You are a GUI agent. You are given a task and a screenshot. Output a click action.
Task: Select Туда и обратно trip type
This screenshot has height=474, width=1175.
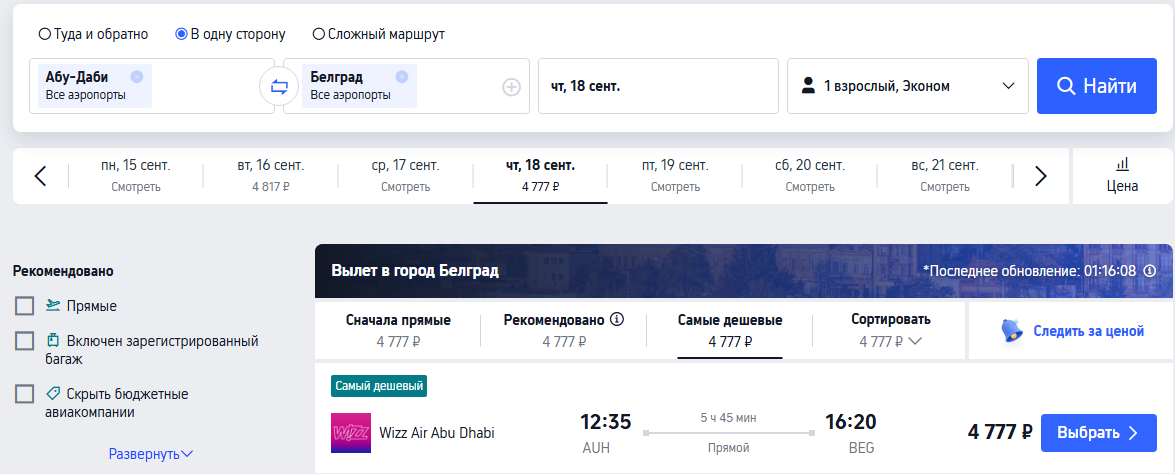click(x=94, y=34)
